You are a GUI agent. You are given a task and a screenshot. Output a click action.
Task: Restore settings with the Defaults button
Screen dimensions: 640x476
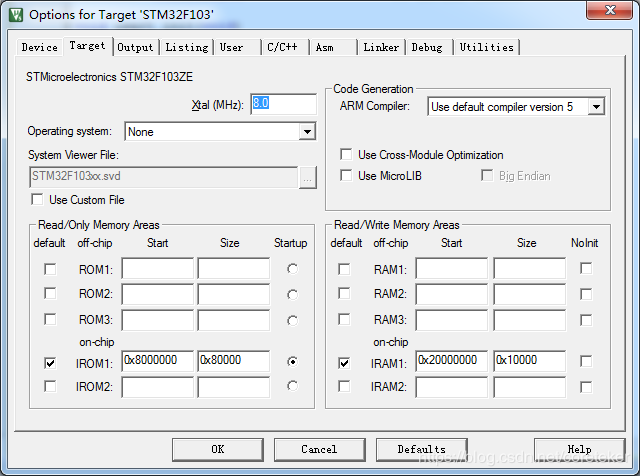point(422,449)
